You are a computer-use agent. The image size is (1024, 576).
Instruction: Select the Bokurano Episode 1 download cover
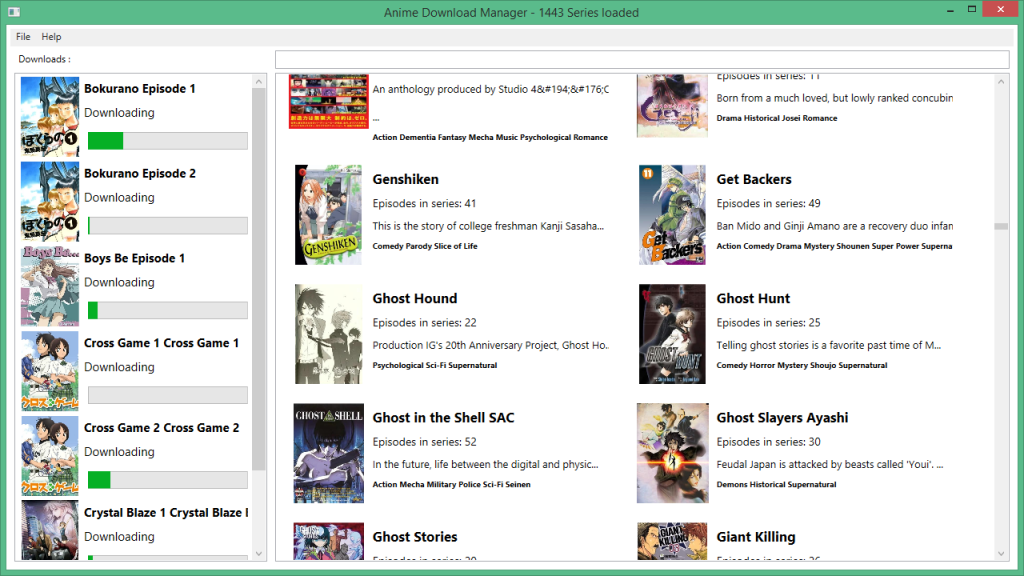pos(50,117)
